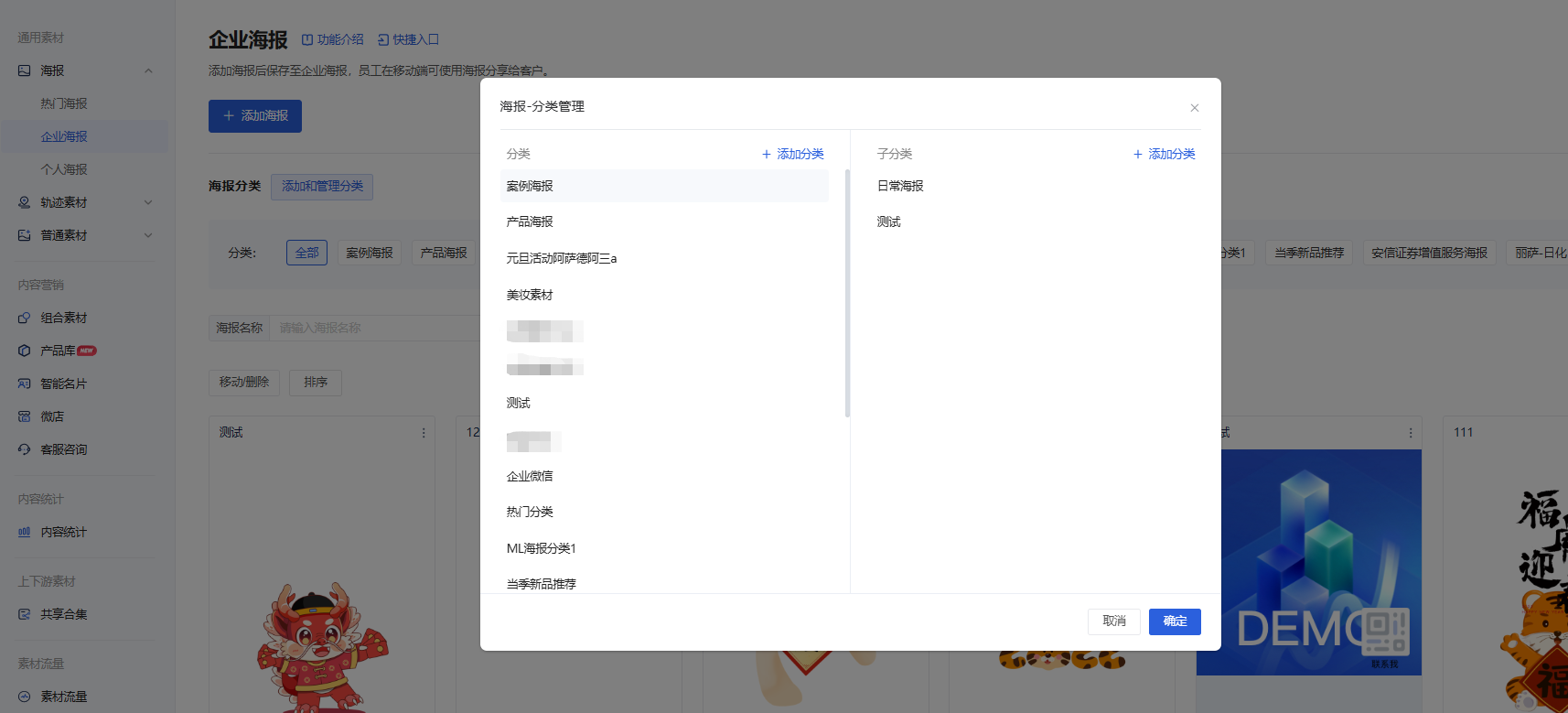Image resolution: width=1568 pixels, height=713 pixels.
Task: Click 添加分类 in the 分类 column
Action: click(793, 154)
